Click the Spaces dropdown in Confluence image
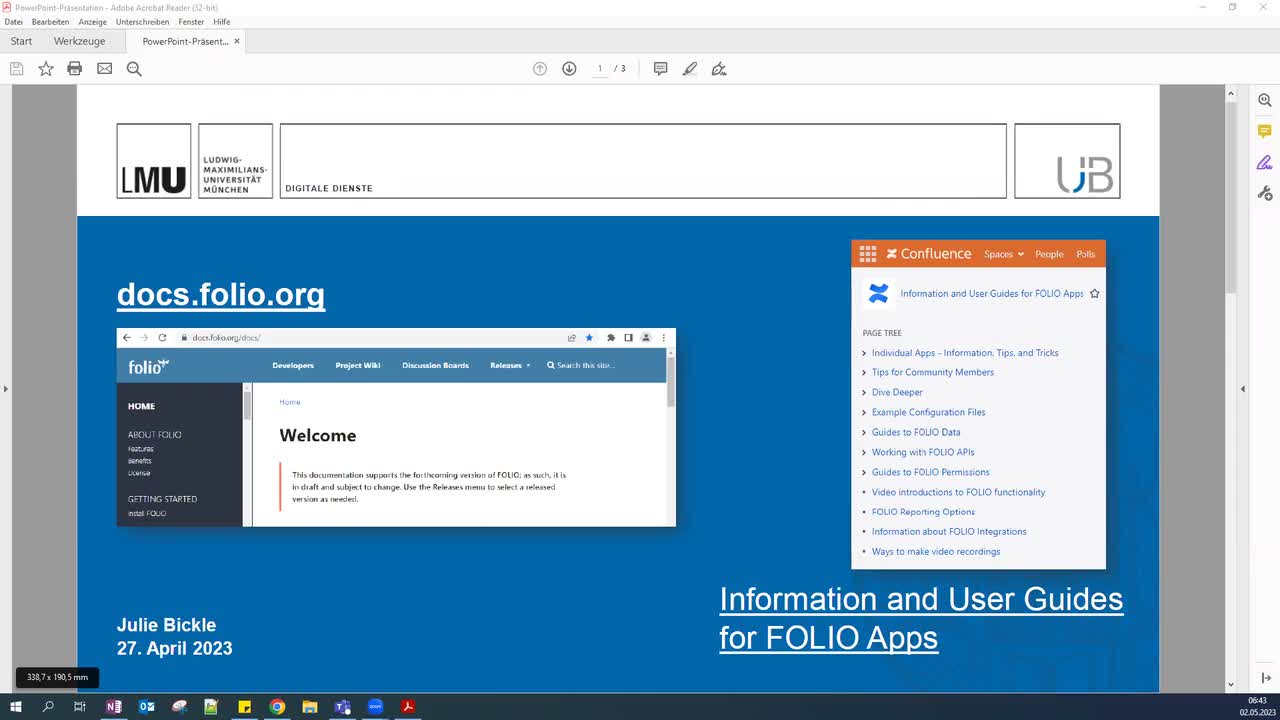 (1004, 254)
